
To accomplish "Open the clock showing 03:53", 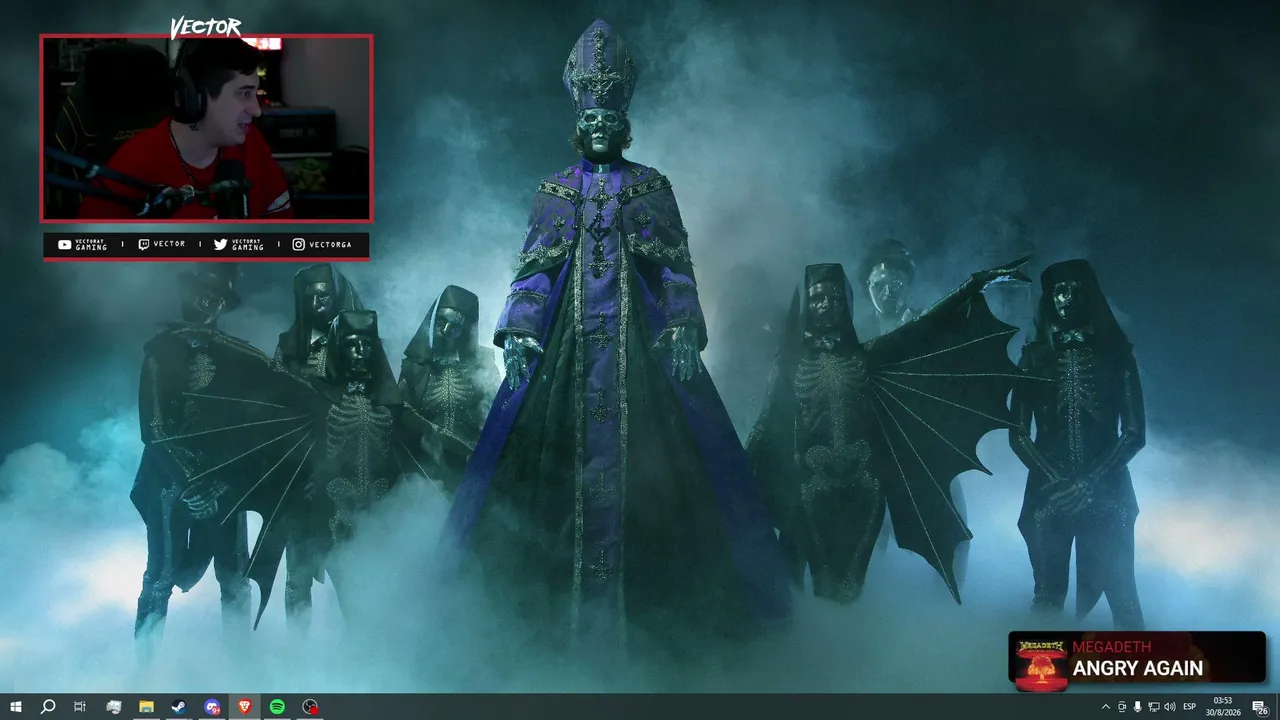I will click(x=1225, y=707).
